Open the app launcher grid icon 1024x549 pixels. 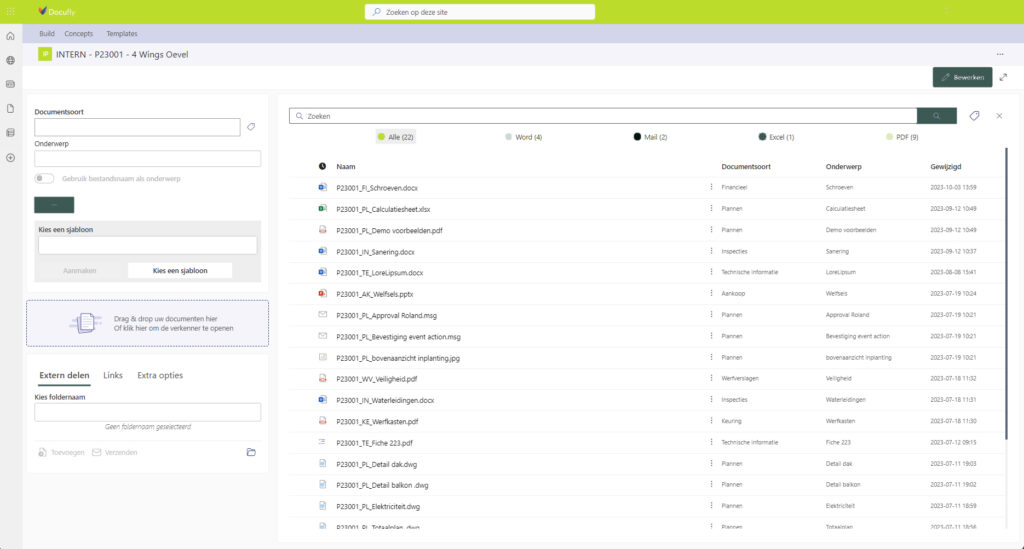(10, 11)
